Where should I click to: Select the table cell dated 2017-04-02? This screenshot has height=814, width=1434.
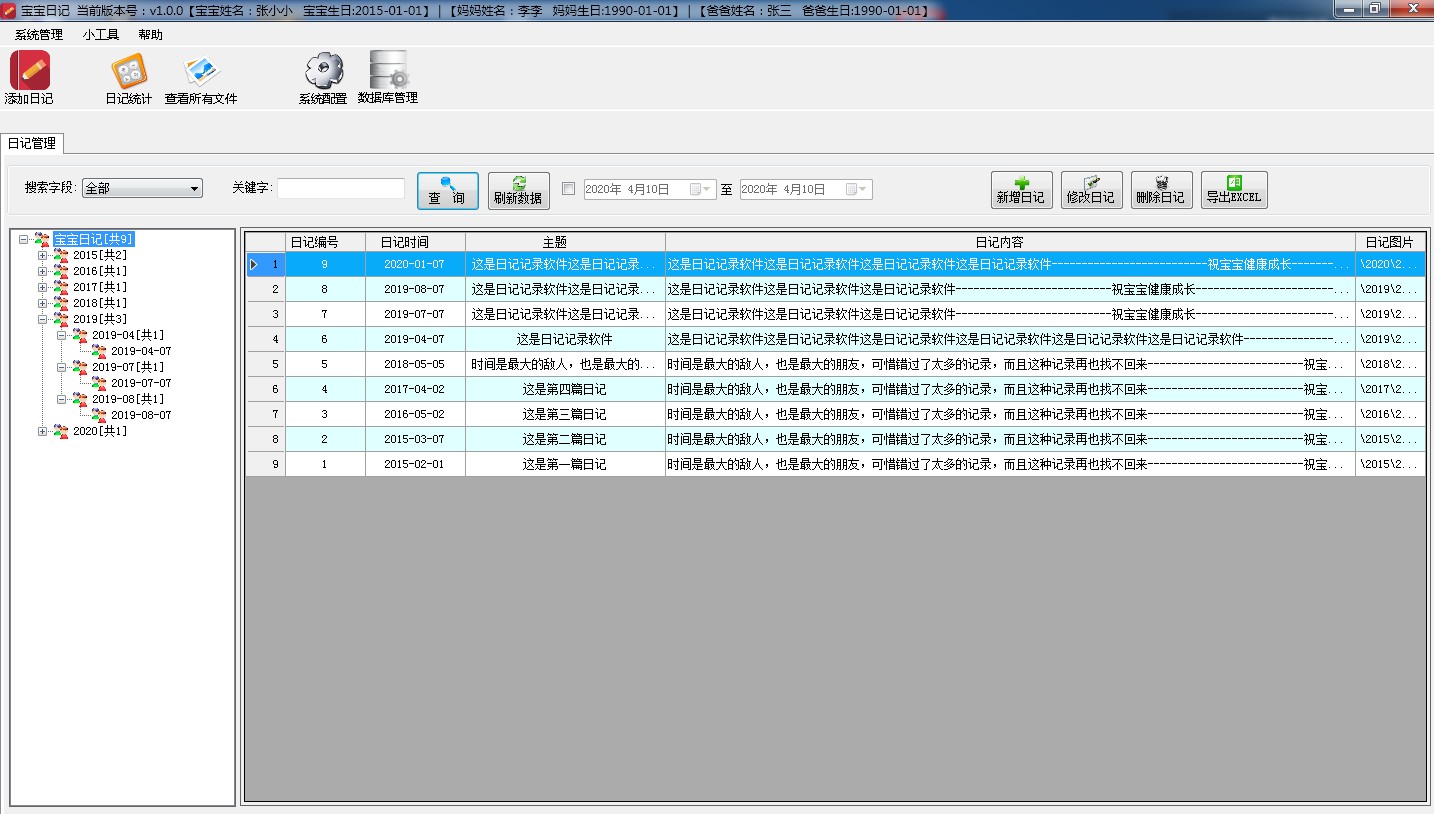pos(415,389)
